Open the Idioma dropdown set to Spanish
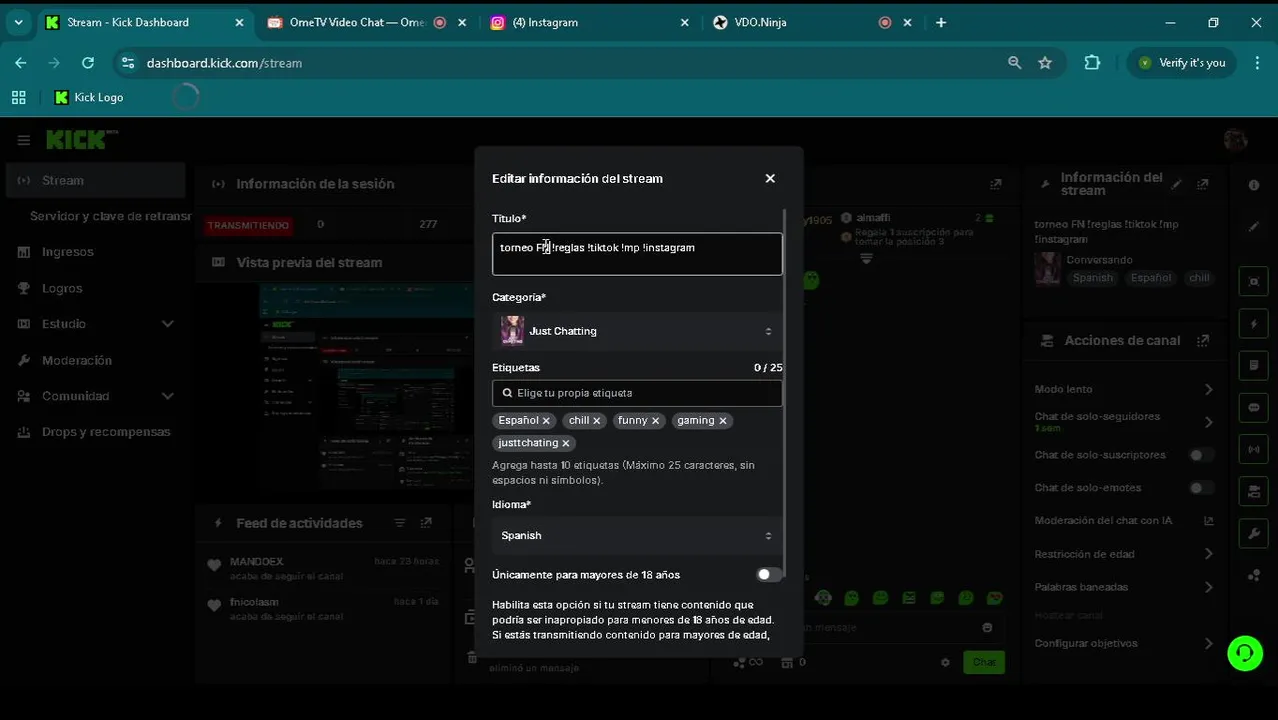This screenshot has height=720, width=1278. pos(637,536)
